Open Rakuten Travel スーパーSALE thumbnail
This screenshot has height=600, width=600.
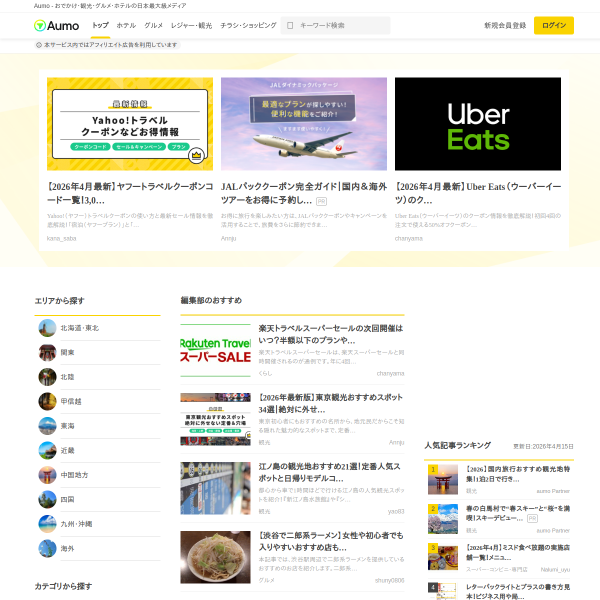215,351
